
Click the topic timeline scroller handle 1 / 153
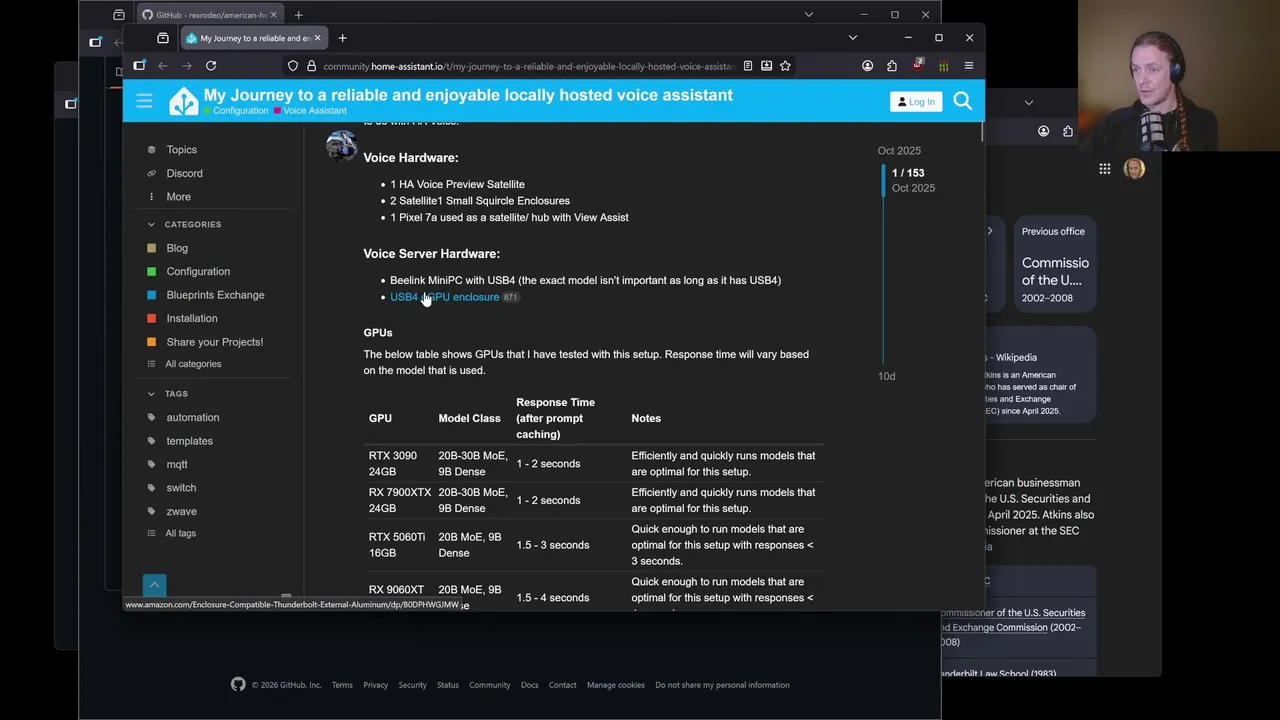(908, 180)
